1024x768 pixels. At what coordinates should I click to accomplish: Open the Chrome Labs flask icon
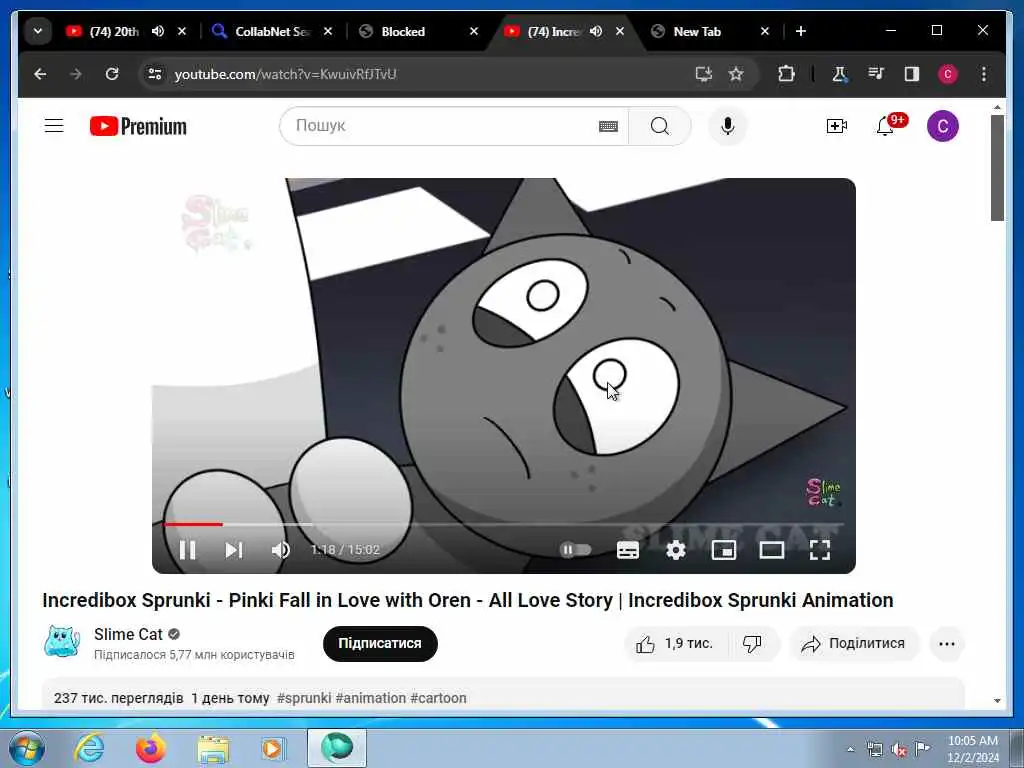tap(839, 74)
